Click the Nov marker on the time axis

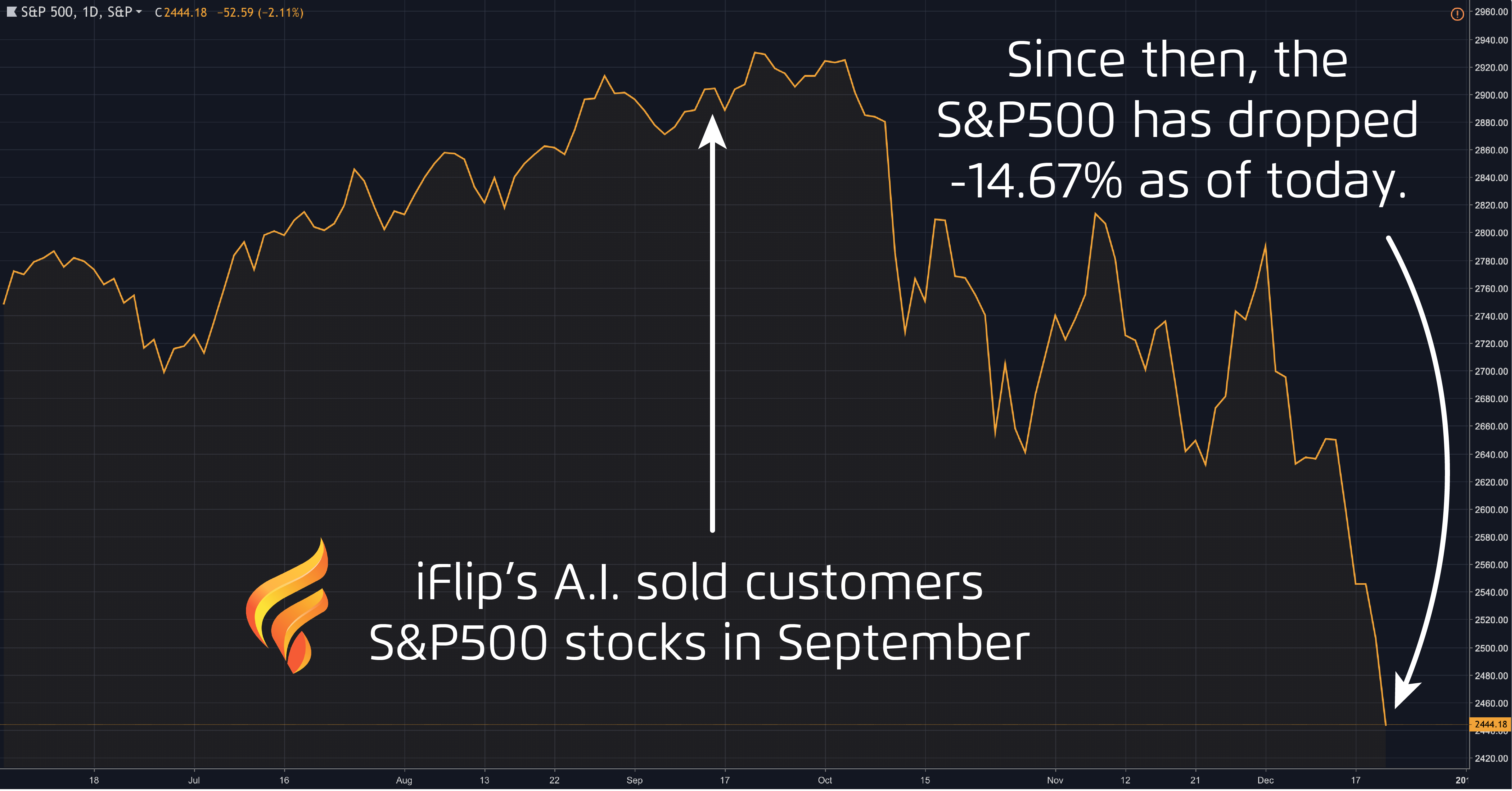[1055, 780]
